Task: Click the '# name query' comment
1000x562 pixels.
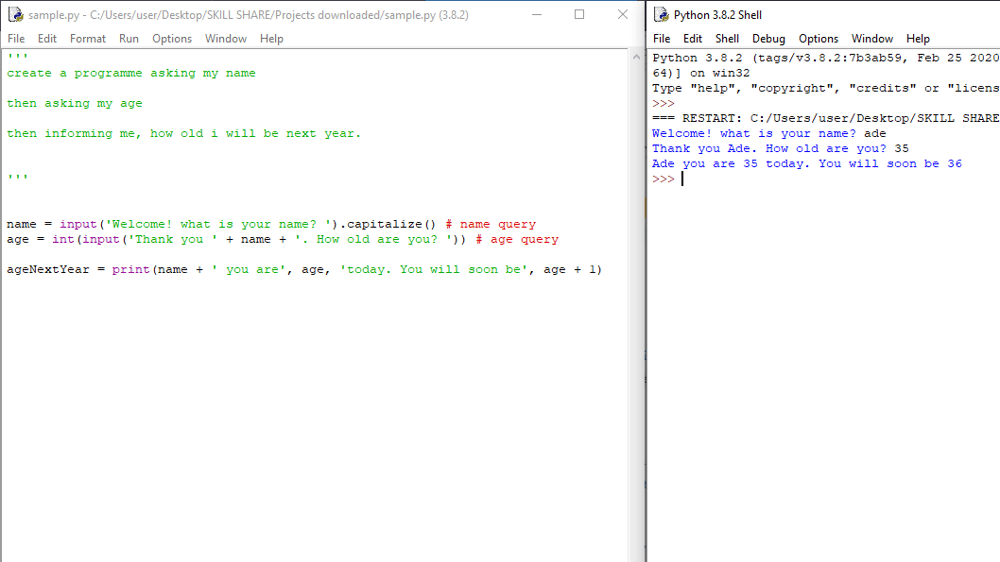Action: [x=490, y=225]
